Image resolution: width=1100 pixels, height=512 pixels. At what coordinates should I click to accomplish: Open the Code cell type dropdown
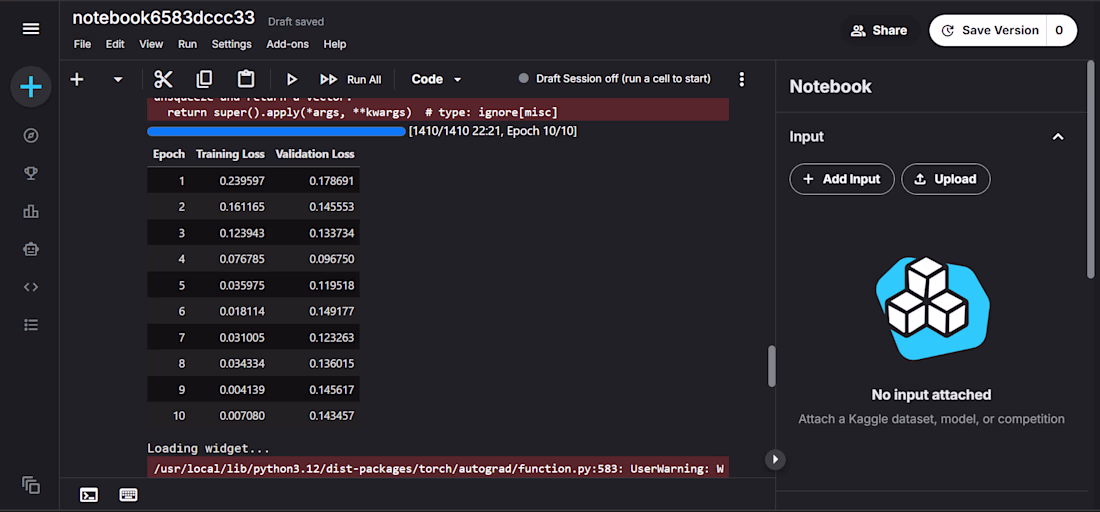436,79
